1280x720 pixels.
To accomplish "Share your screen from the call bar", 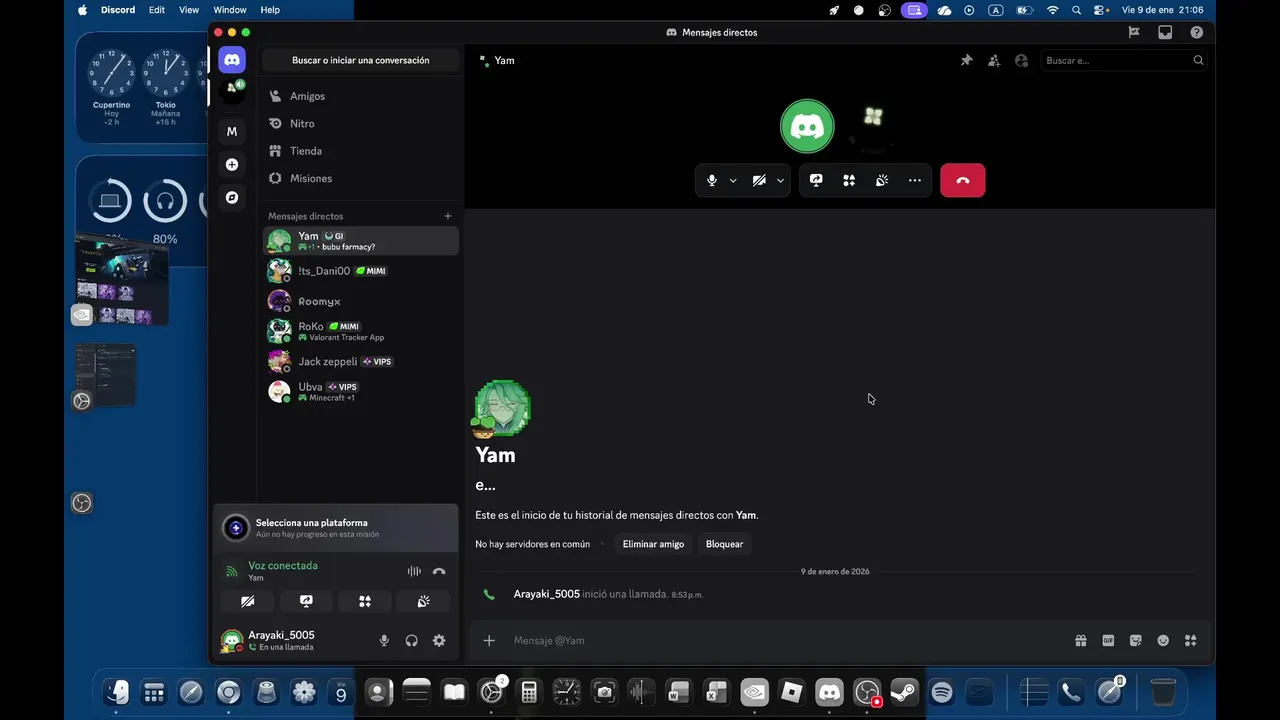I will [x=816, y=180].
